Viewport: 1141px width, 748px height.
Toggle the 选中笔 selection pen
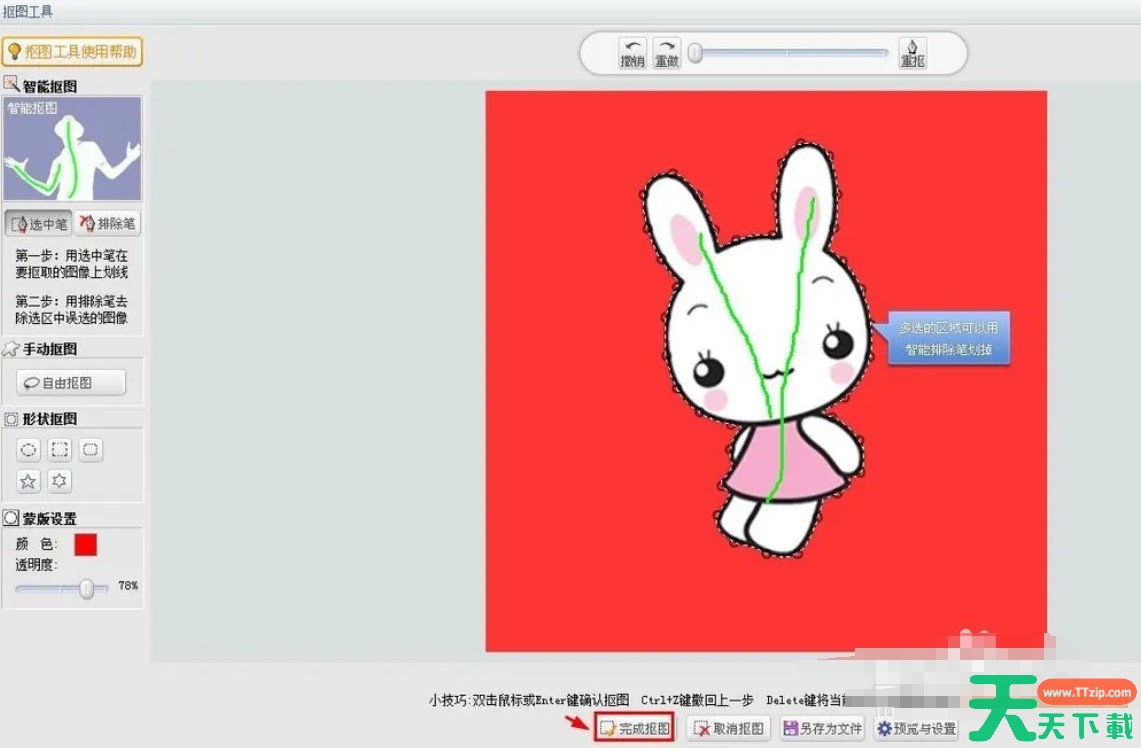pyautogui.click(x=38, y=223)
